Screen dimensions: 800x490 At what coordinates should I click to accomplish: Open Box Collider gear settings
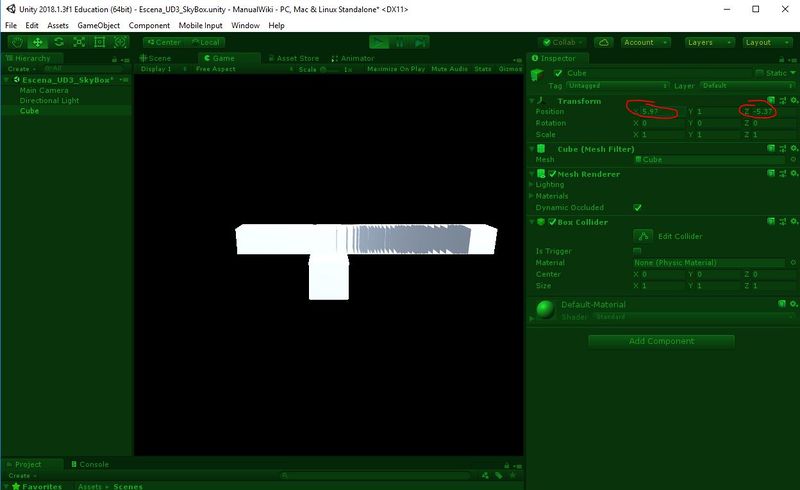coord(794,222)
